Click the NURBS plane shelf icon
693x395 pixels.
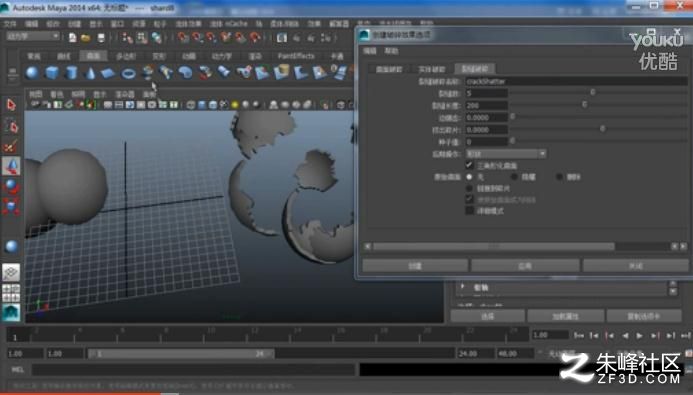click(x=108, y=73)
